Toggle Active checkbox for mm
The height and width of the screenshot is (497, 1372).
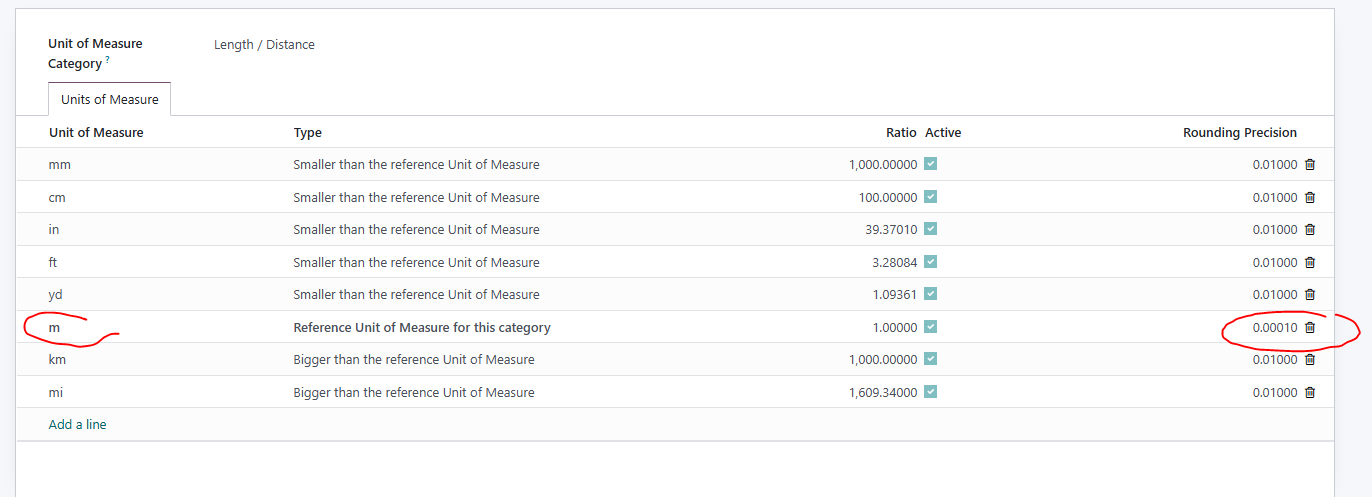click(931, 164)
